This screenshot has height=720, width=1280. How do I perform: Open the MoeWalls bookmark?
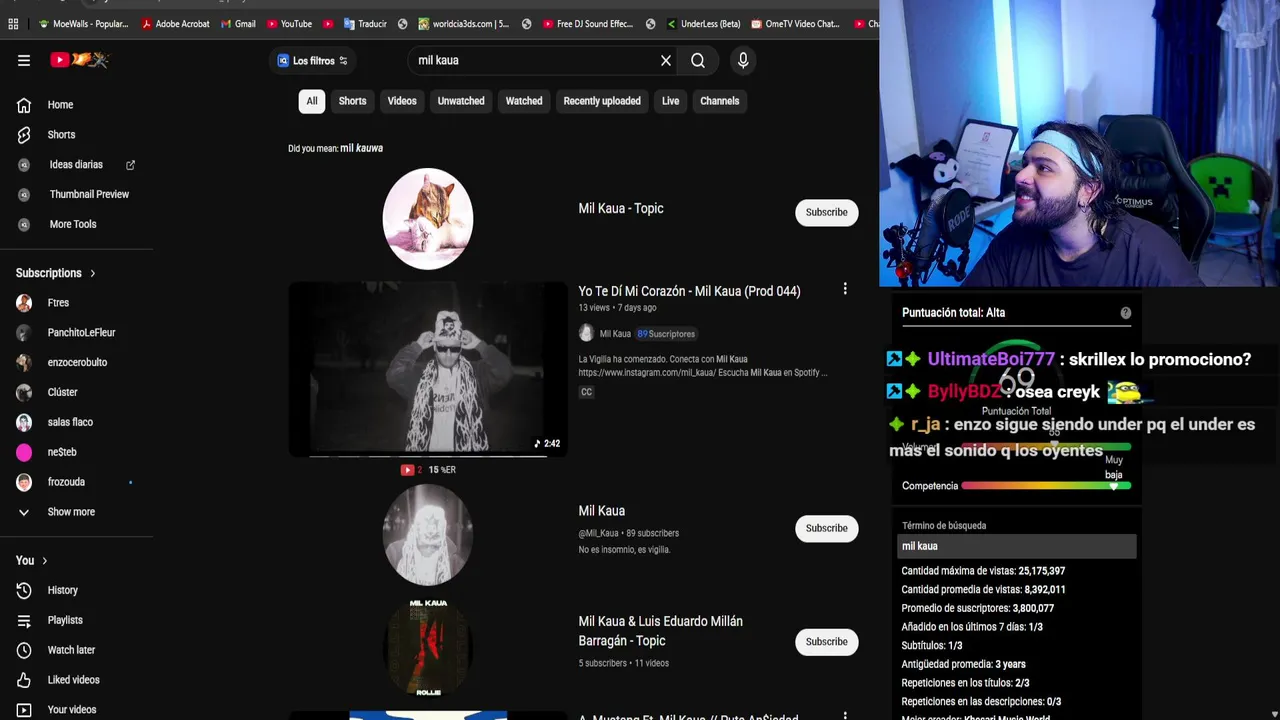tap(84, 24)
